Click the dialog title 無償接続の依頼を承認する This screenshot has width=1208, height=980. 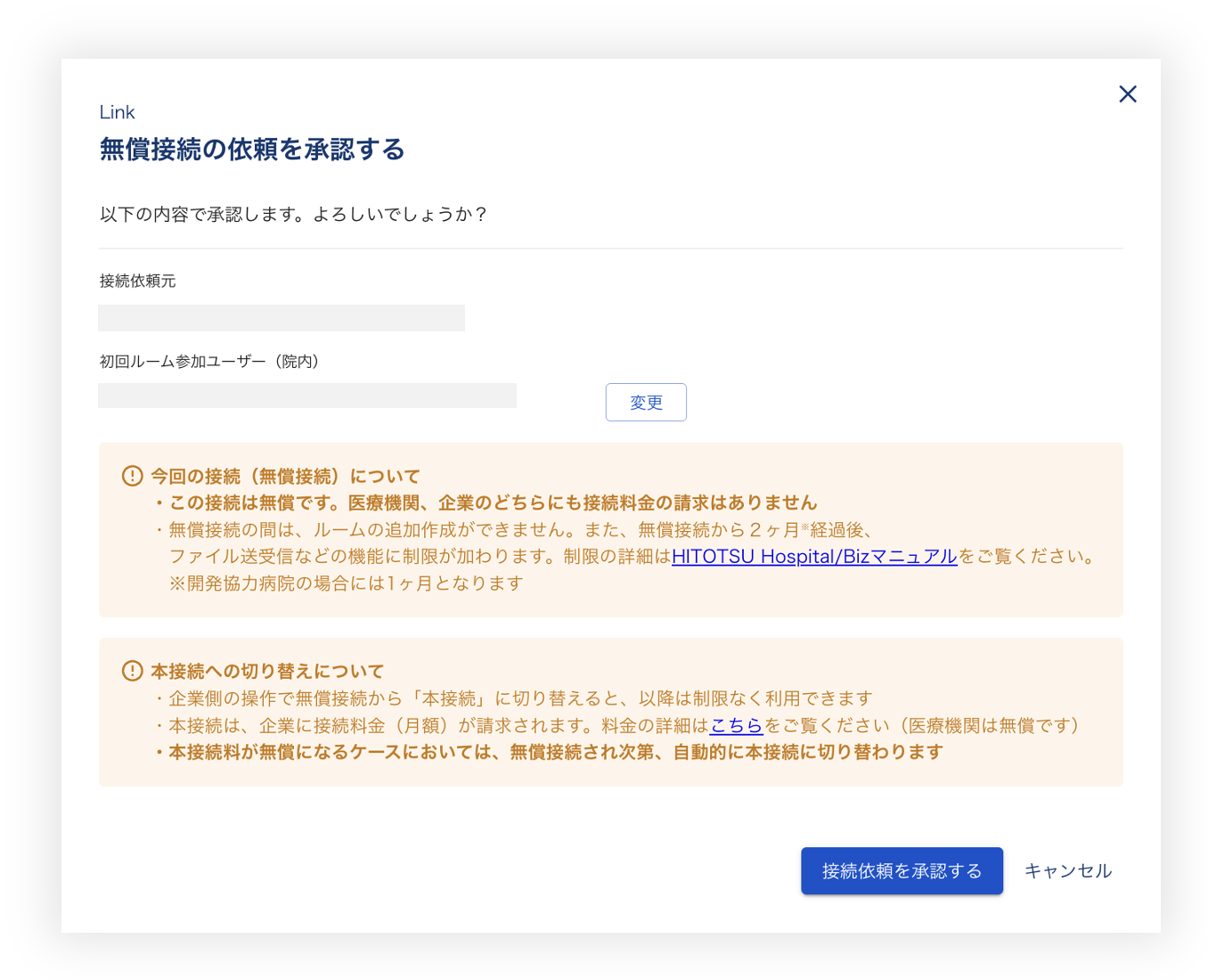252,149
